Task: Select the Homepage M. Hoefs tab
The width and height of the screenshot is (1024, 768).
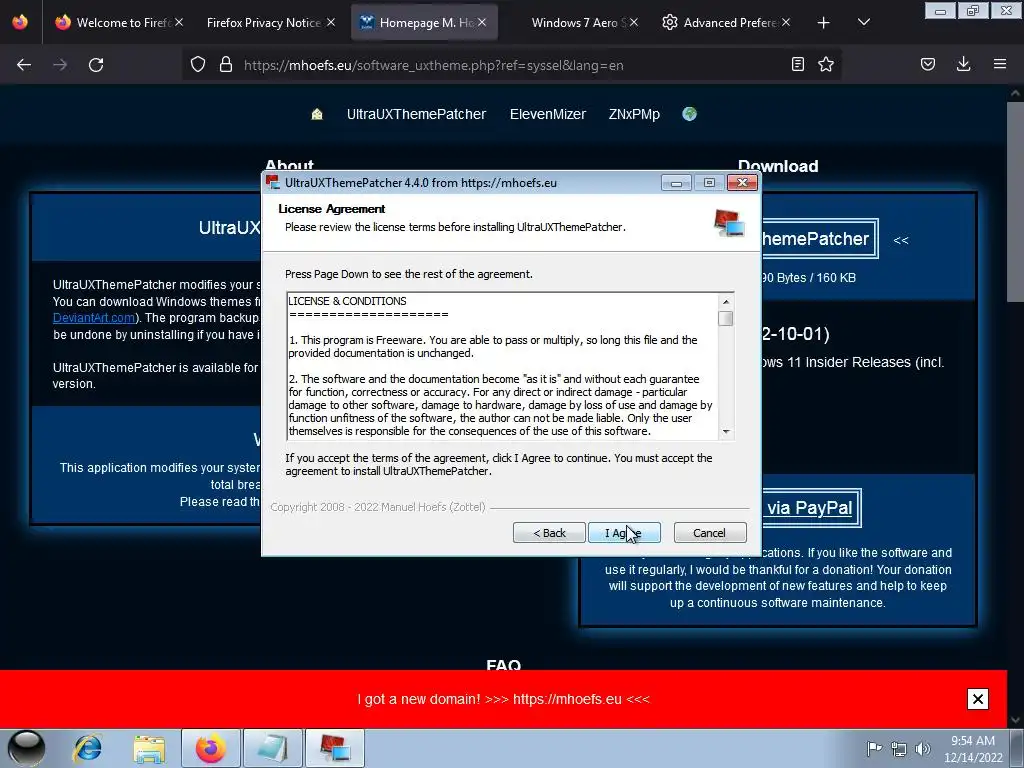Action: tap(424, 22)
